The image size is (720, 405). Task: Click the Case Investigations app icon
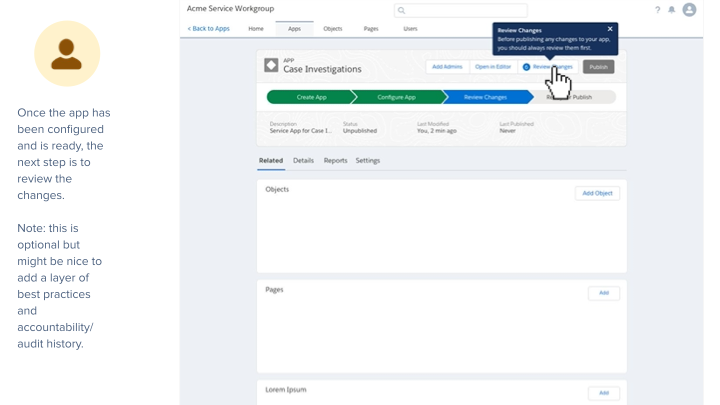[271, 65]
